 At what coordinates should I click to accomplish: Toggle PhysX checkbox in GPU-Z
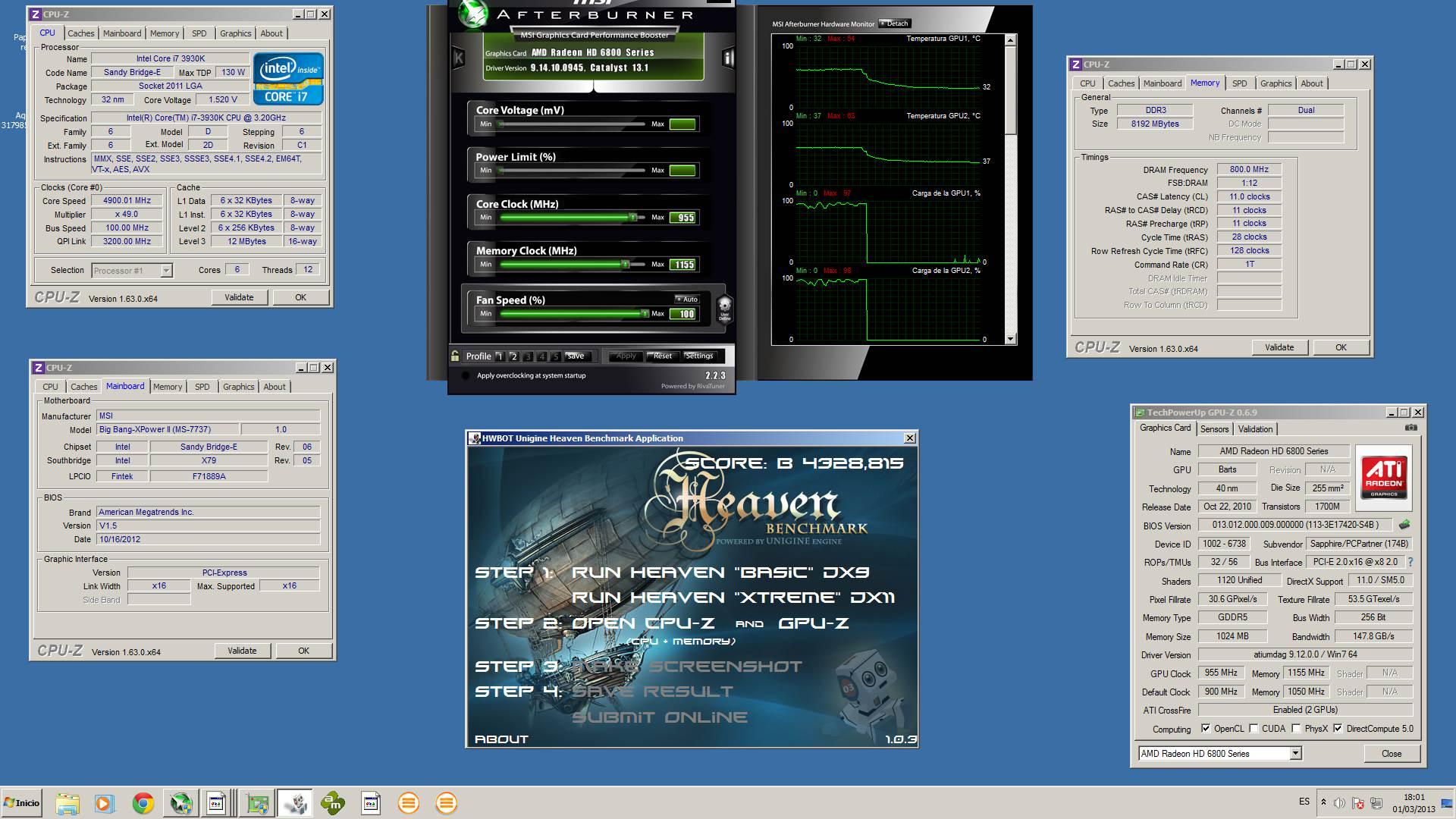point(1296,728)
